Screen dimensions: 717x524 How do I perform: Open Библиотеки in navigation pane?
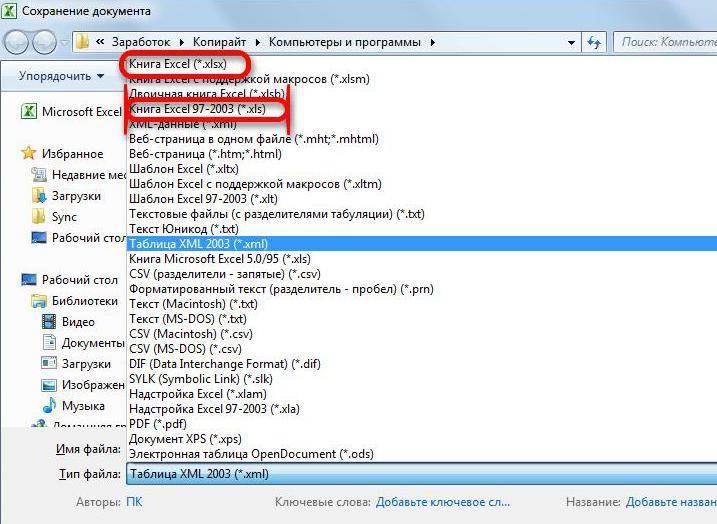coord(75,300)
